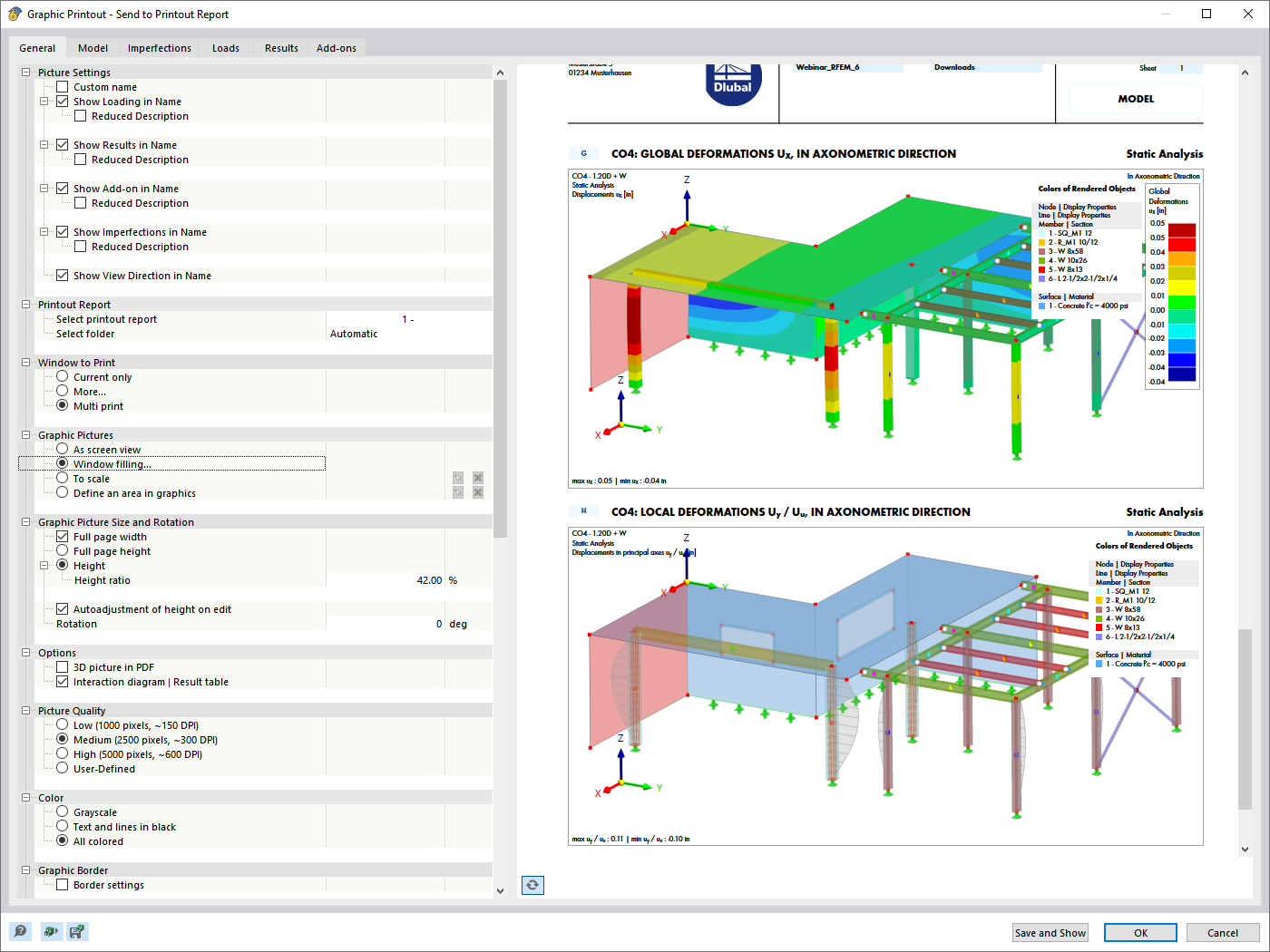1270x952 pixels.
Task: Choose Text and lines in black
Action: pos(63,826)
